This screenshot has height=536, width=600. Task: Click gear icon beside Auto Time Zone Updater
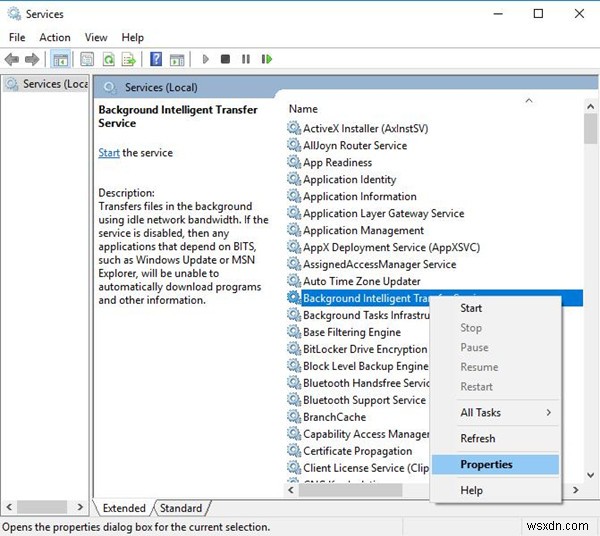tap(294, 281)
